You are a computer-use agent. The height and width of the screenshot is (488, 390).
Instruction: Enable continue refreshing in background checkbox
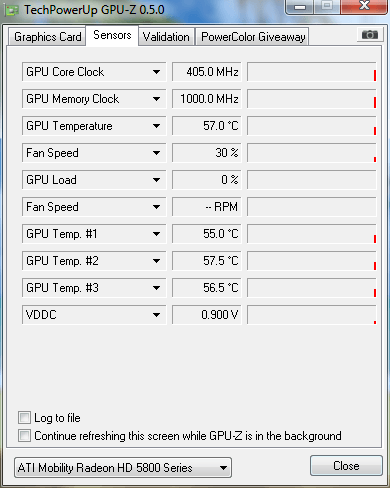click(x=24, y=436)
